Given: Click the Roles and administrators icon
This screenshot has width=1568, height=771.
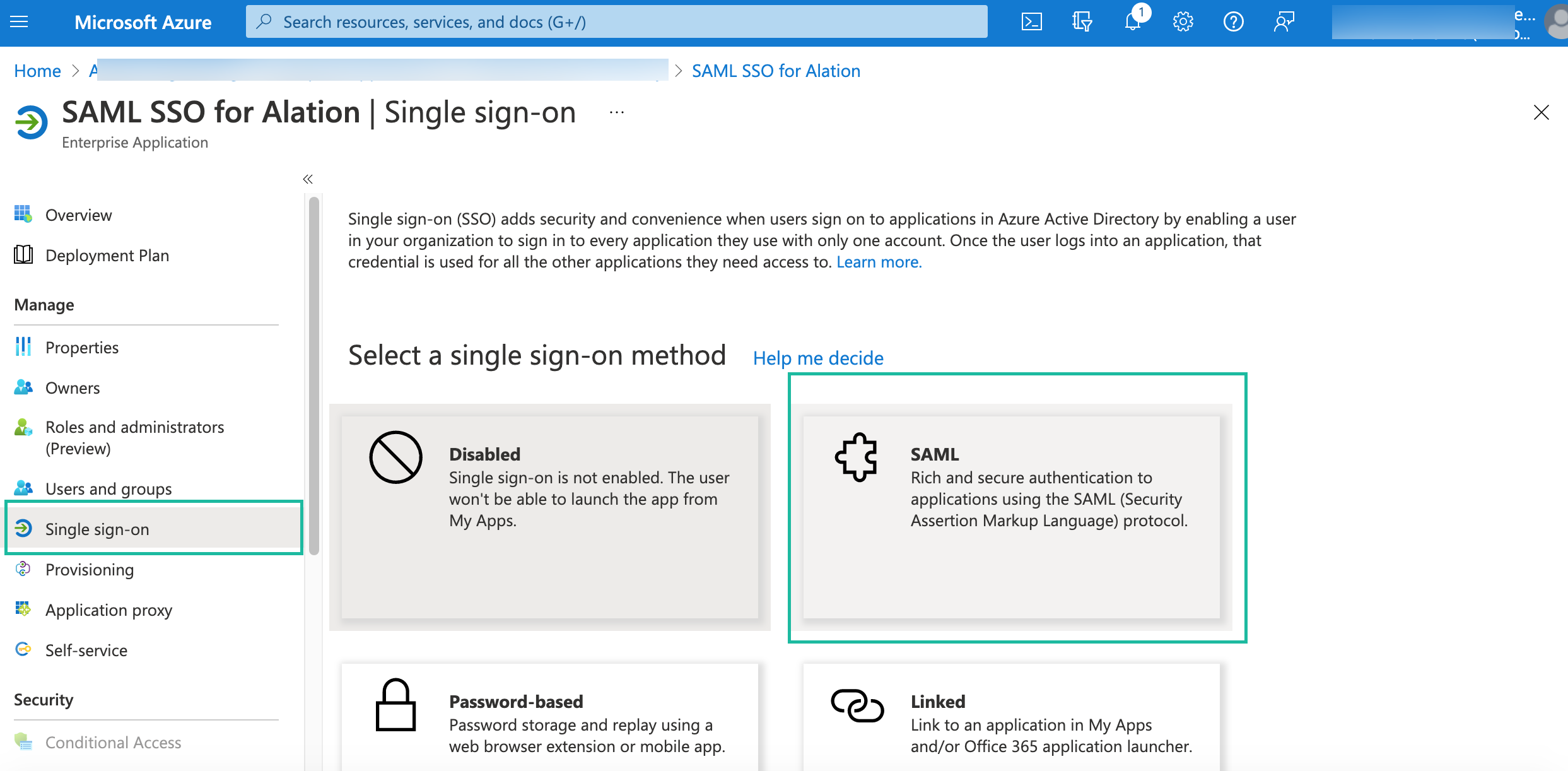Looking at the screenshot, I should [x=23, y=427].
